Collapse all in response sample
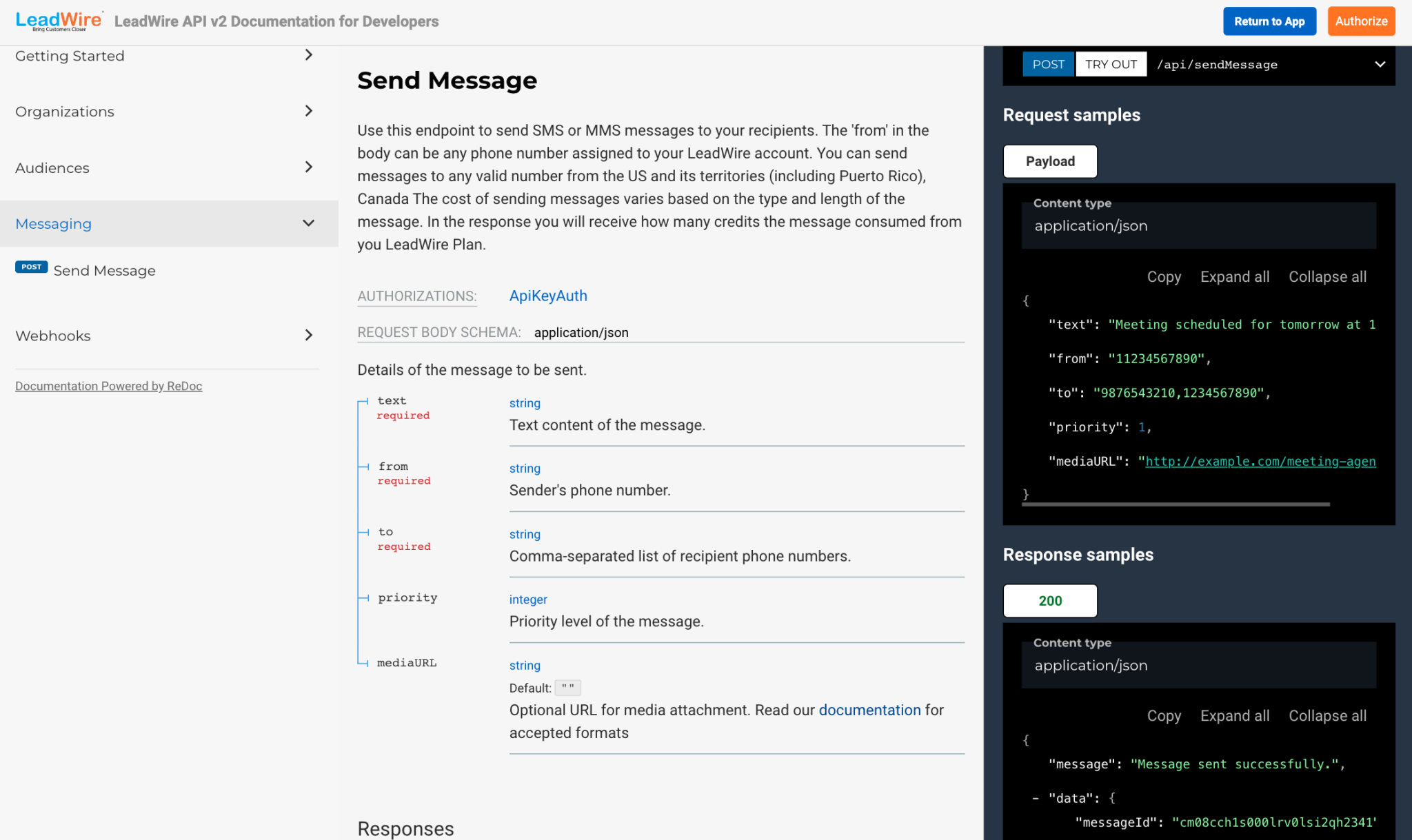This screenshot has height=840, width=1412. click(x=1327, y=716)
